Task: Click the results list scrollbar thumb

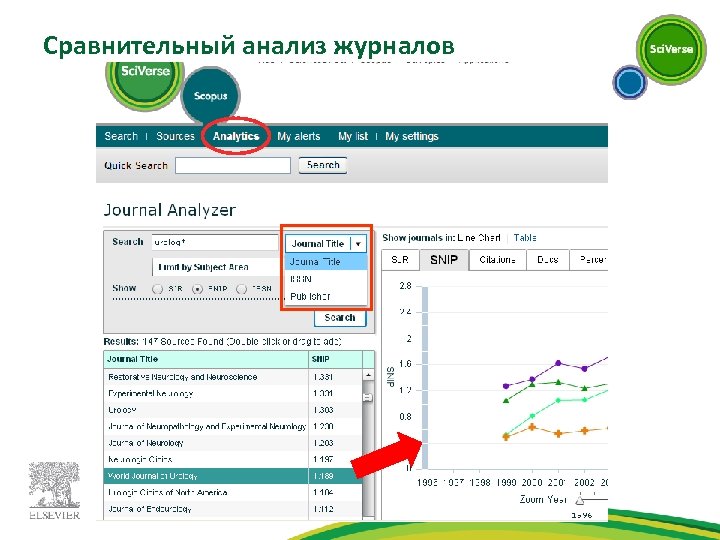Action: tap(368, 397)
